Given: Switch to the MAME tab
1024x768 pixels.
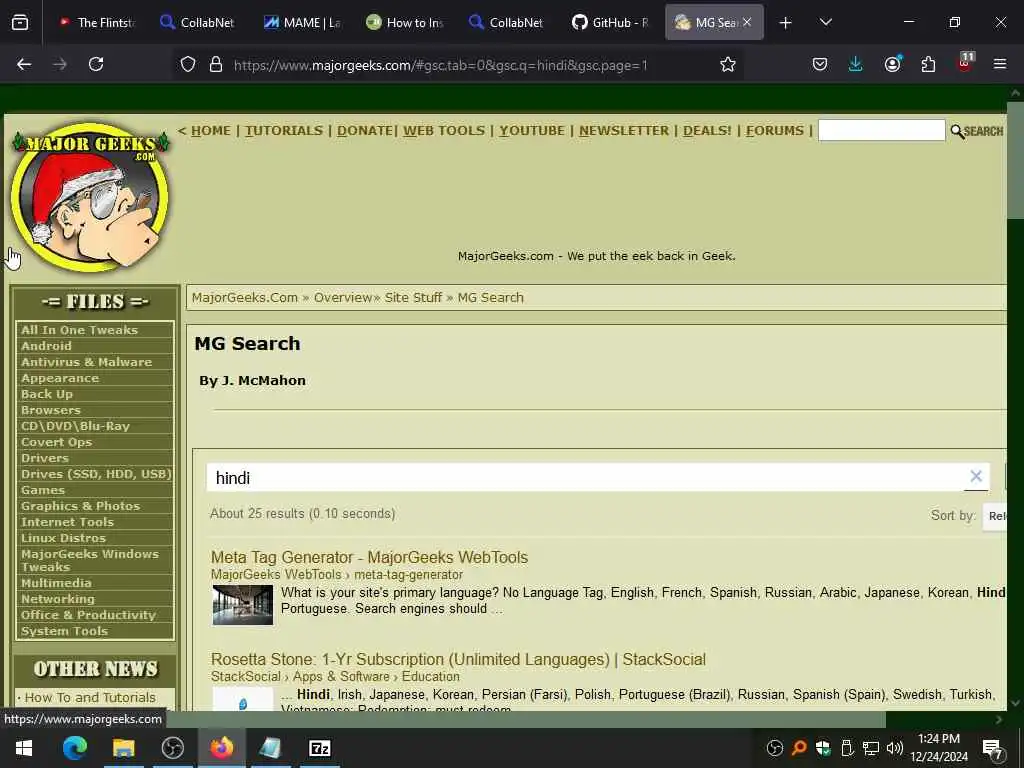Looking at the screenshot, I should tap(302, 22).
